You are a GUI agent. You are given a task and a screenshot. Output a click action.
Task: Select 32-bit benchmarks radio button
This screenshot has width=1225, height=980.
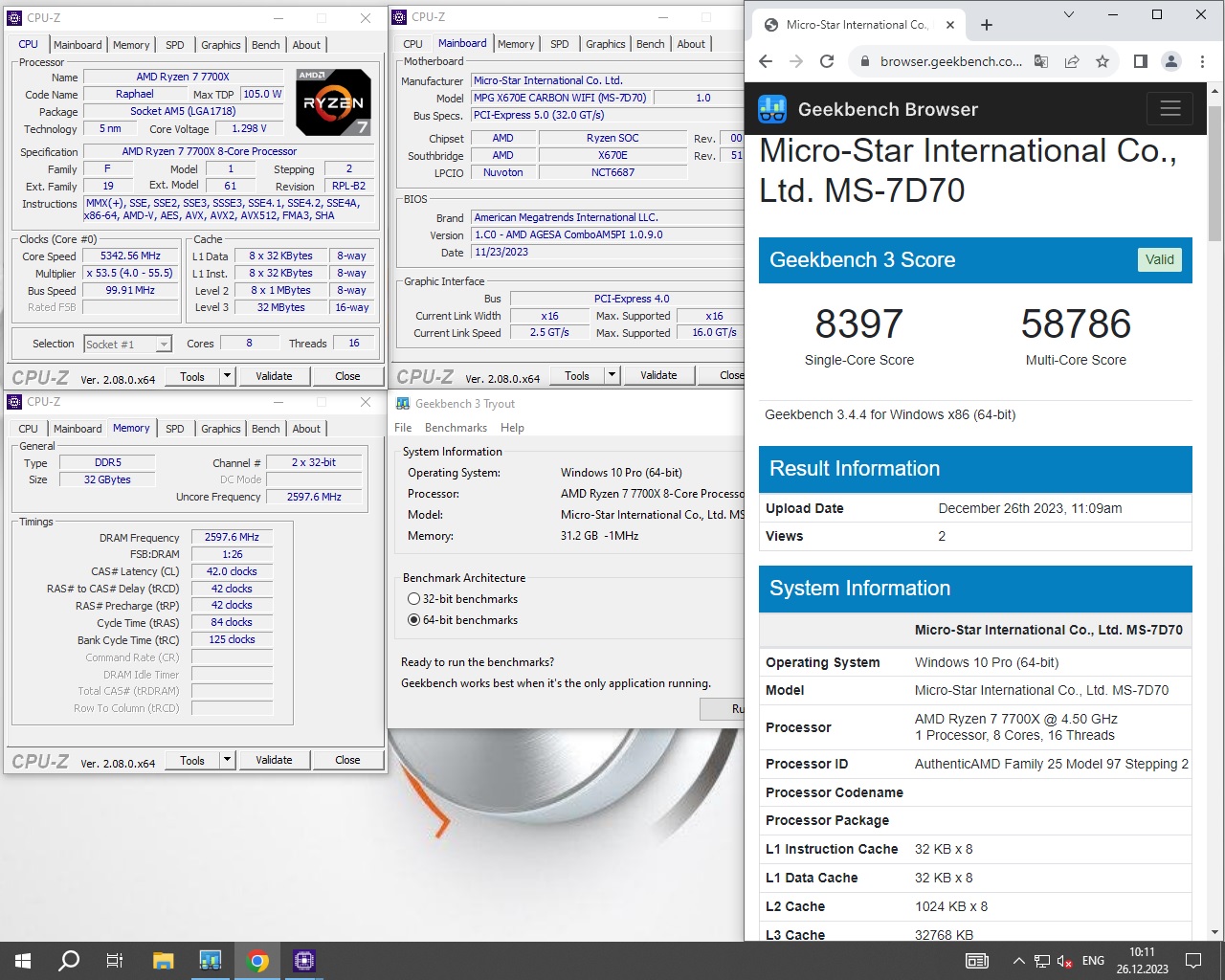click(x=414, y=599)
